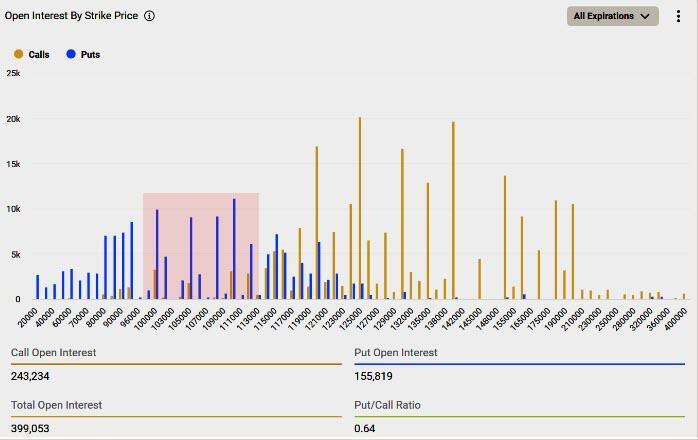Select the tallest call bar near 125000
This screenshot has width=698, height=440.
[360, 210]
